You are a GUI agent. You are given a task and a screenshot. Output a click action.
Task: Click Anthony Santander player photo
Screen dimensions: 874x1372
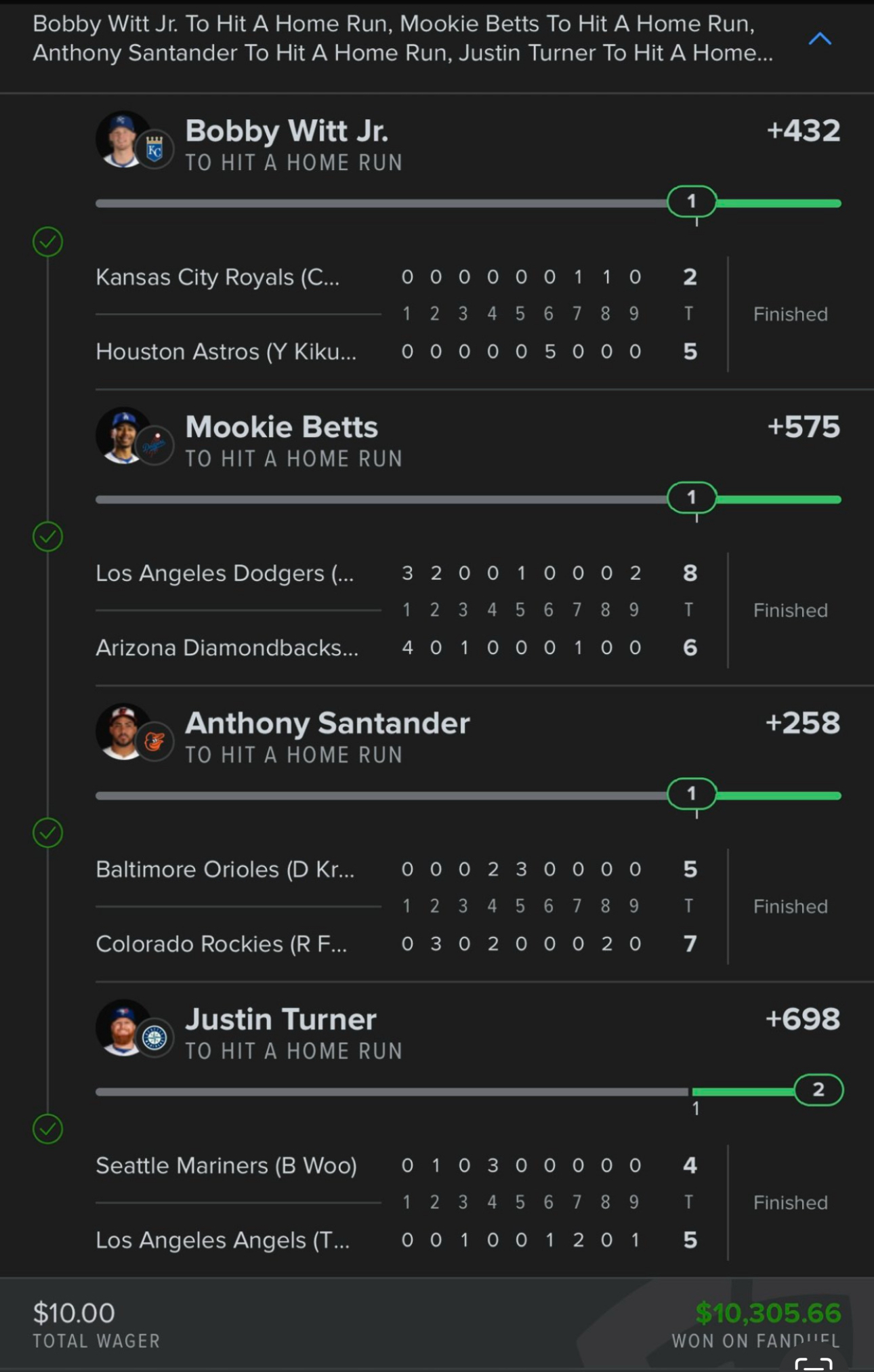(x=123, y=732)
